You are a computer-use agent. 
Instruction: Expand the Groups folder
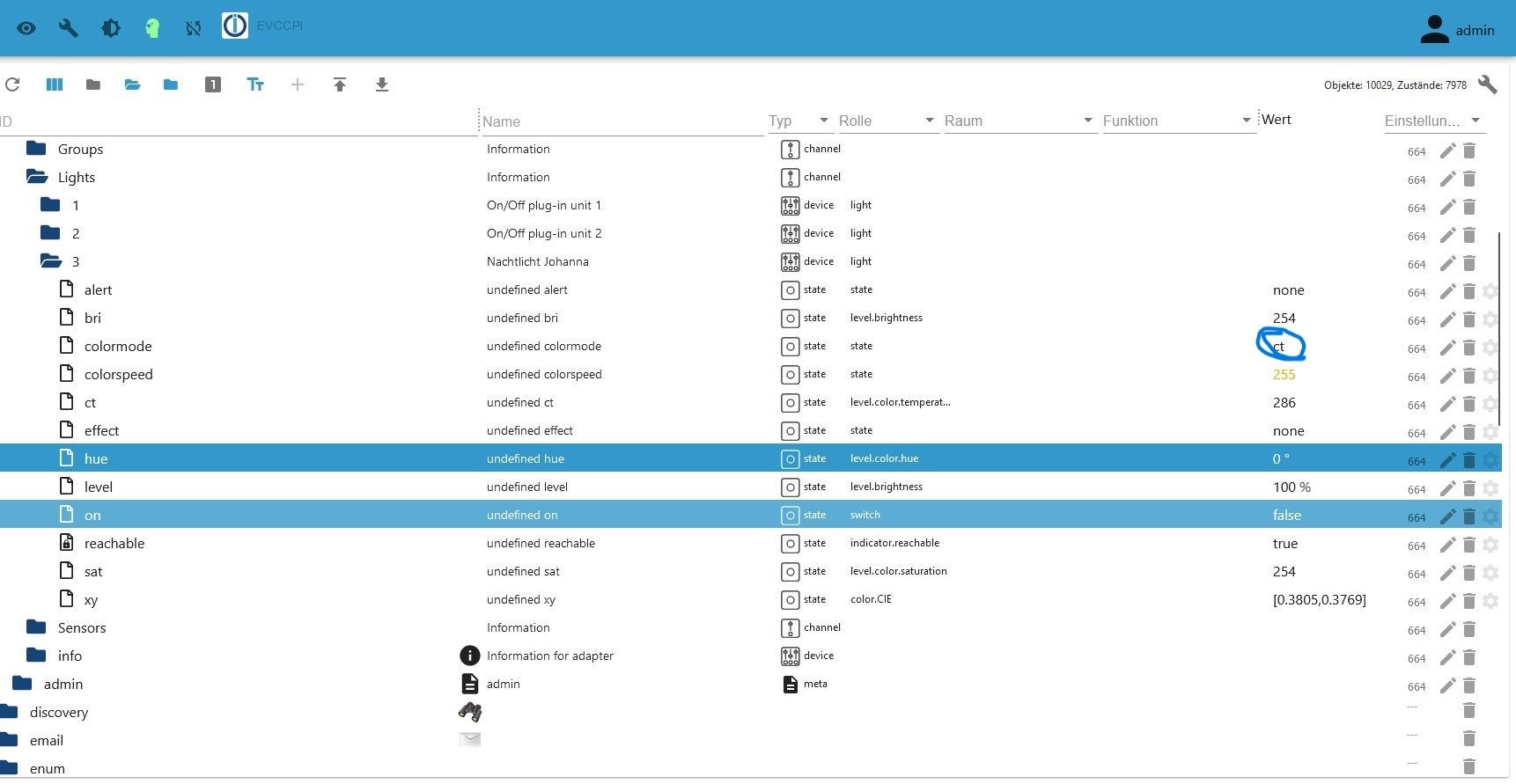[x=37, y=149]
